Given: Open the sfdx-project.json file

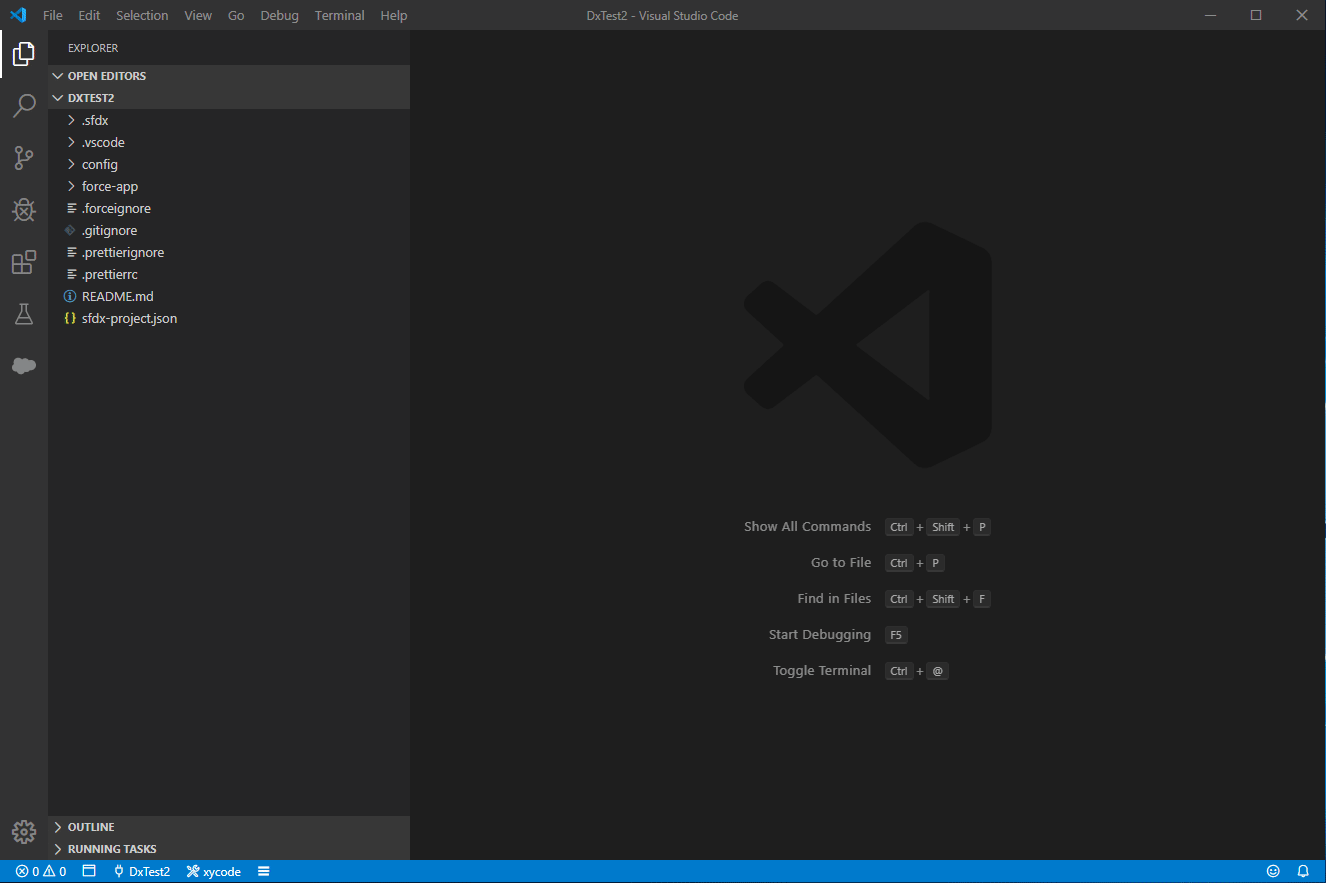Looking at the screenshot, I should 229,318.
